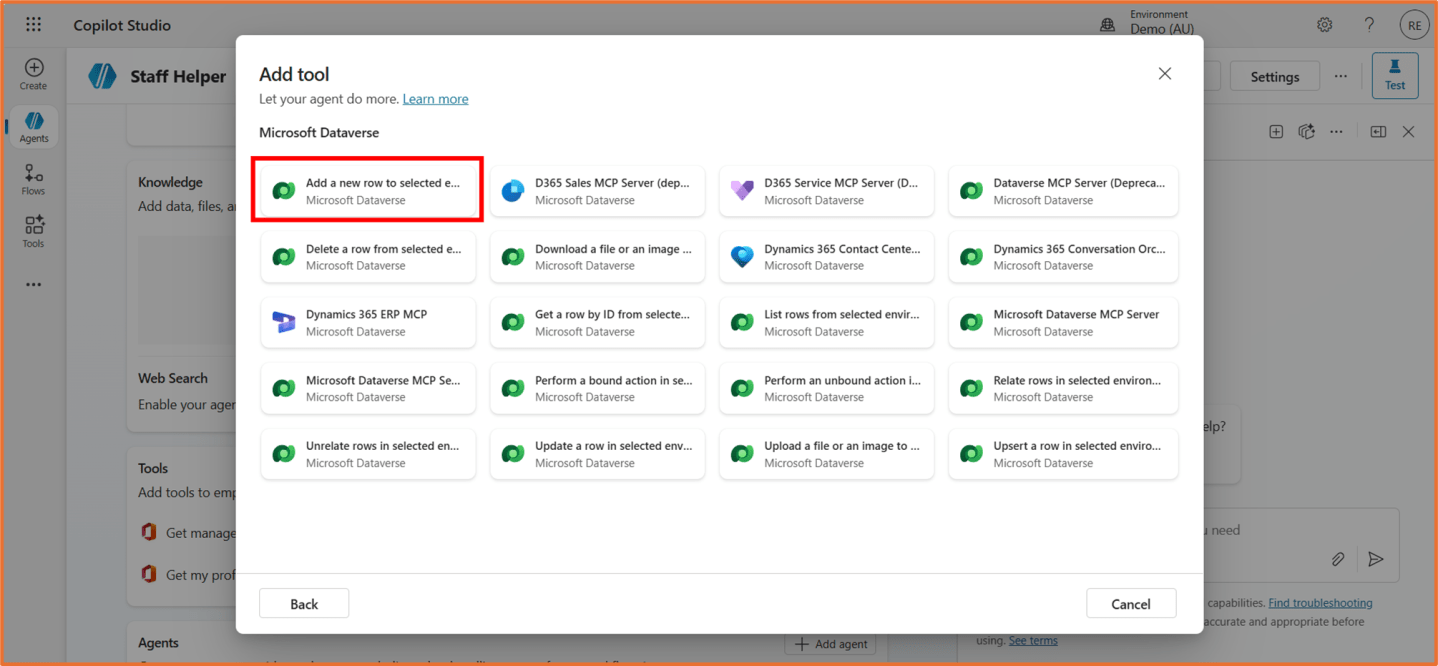Image resolution: width=1438 pixels, height=666 pixels.
Task: Select the Add a new row tool
Action: point(368,191)
